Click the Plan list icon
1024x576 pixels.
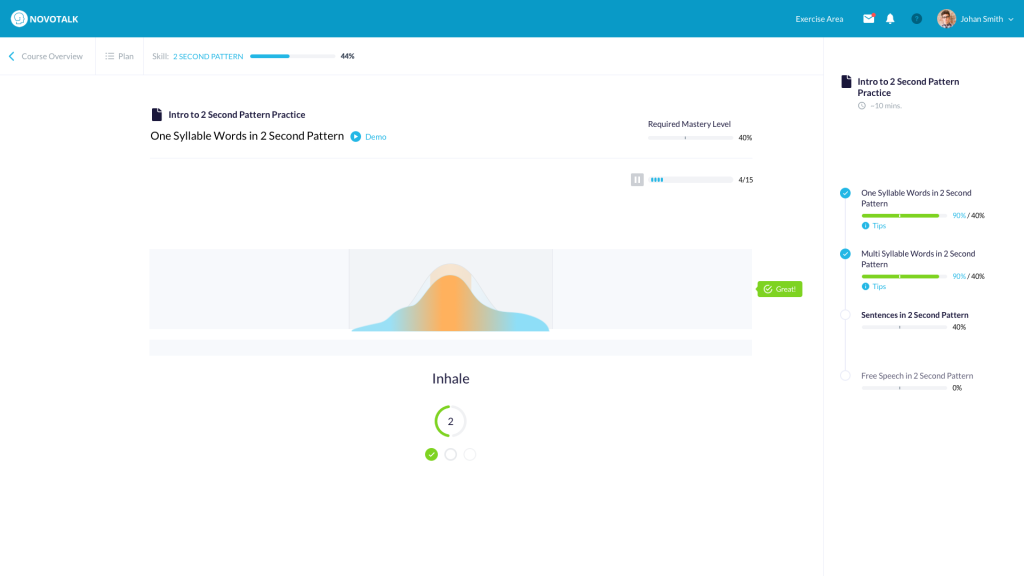[110, 56]
